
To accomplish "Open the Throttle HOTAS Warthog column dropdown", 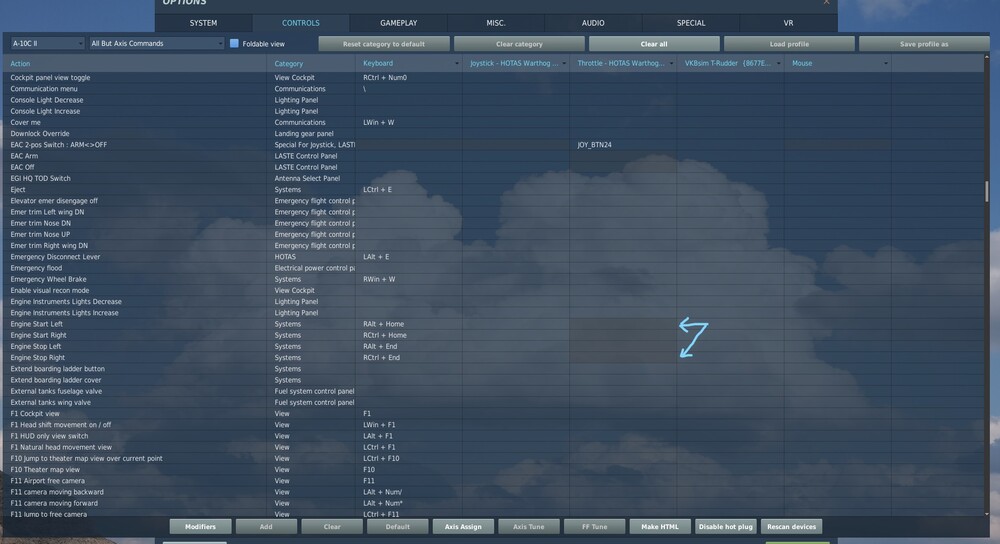I will coord(671,64).
